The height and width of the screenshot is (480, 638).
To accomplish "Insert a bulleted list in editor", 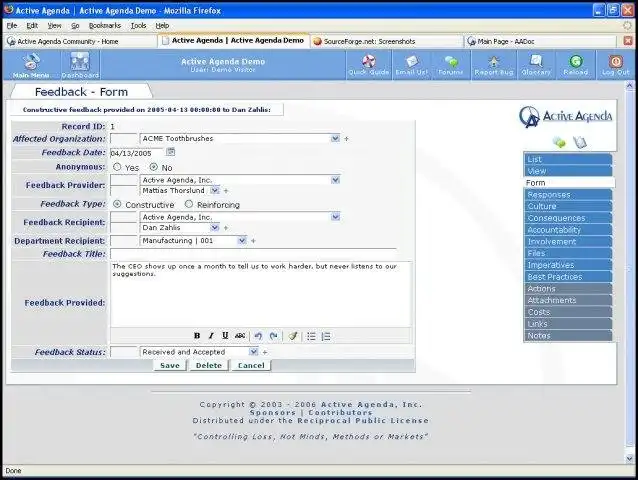I will (x=311, y=336).
